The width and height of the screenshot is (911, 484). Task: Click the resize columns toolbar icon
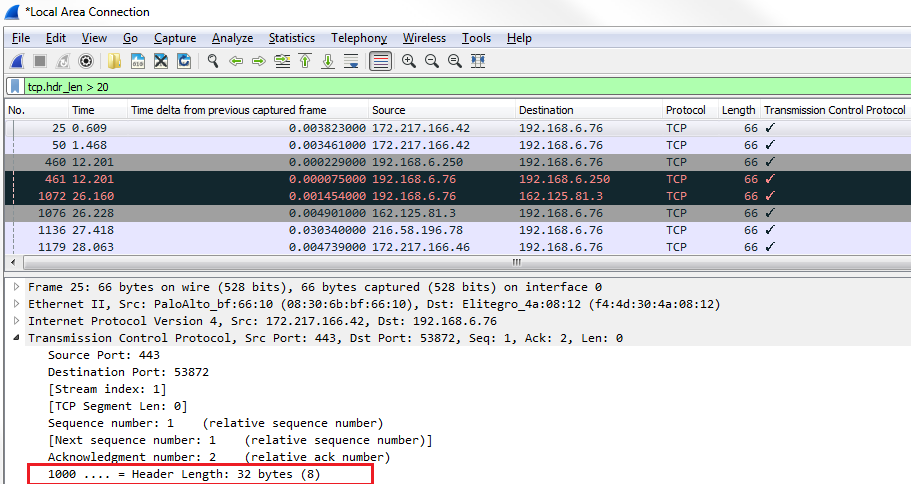[x=478, y=61]
